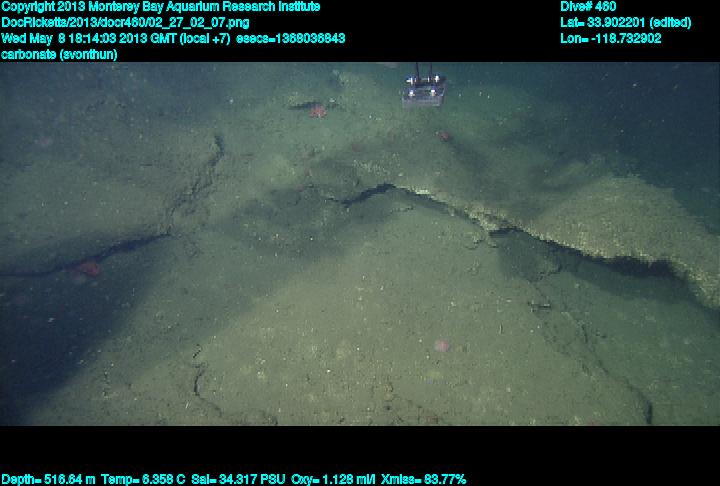The width and height of the screenshot is (720, 486).
Task: Click the sampling instrument box in the video frame
Action: pos(423,90)
